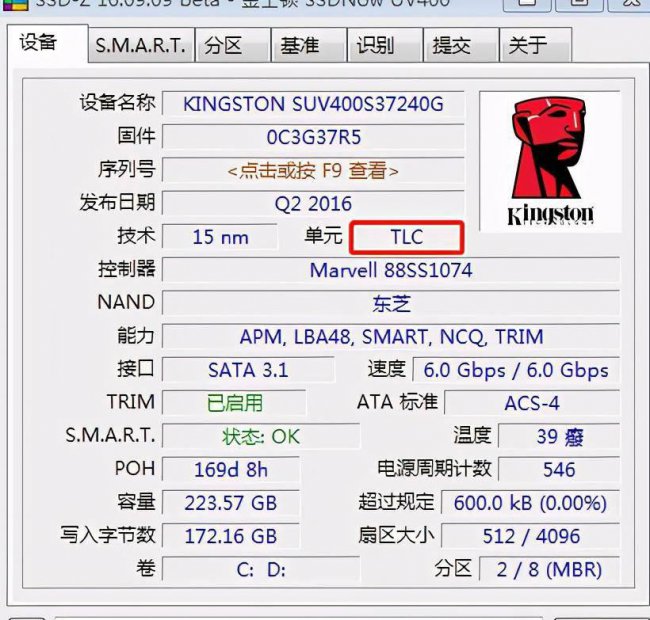This screenshot has height=620, width=650.
Task: Open the 提交 tab
Action: pos(461,45)
